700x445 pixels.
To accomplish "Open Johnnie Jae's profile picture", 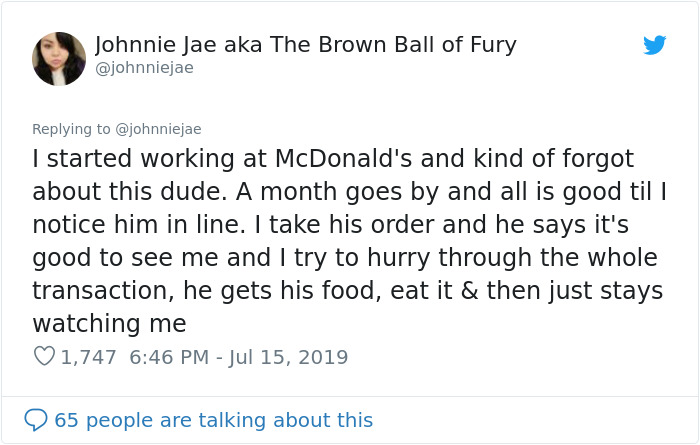I will point(59,57).
